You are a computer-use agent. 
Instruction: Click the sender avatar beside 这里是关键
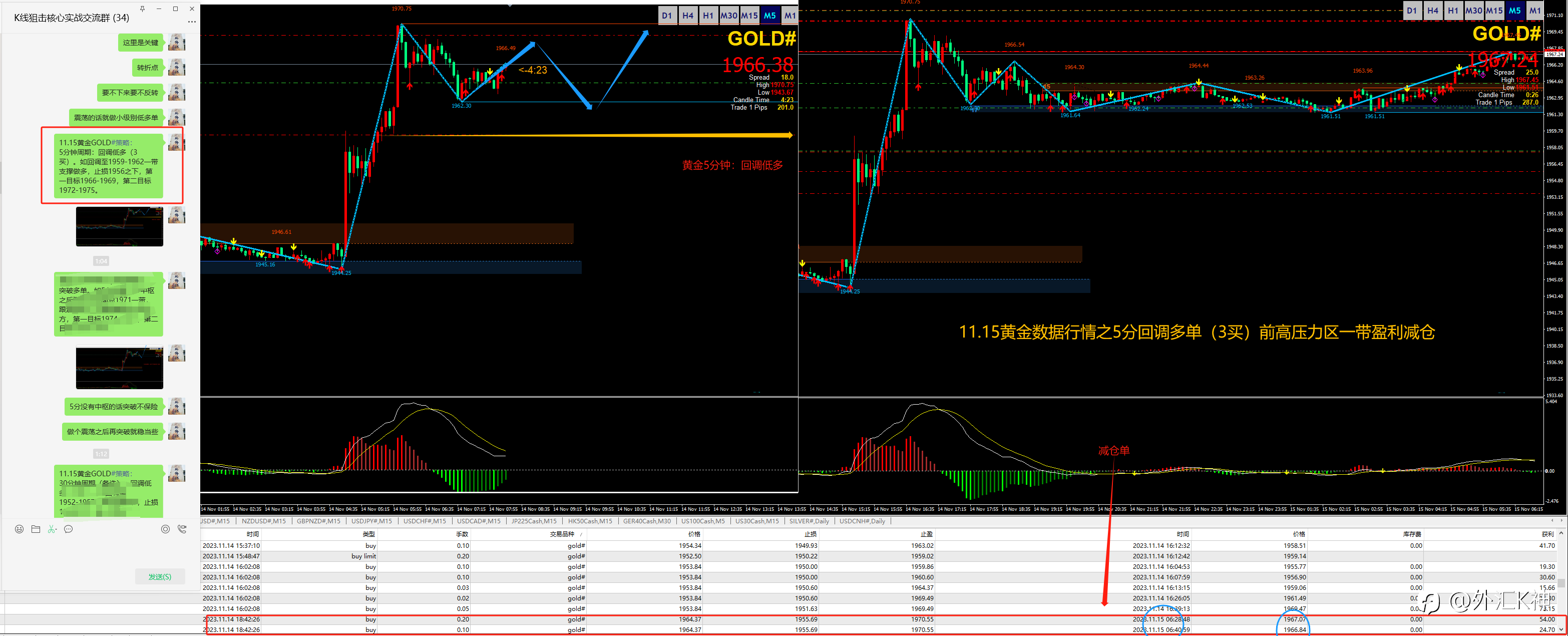coord(177,42)
